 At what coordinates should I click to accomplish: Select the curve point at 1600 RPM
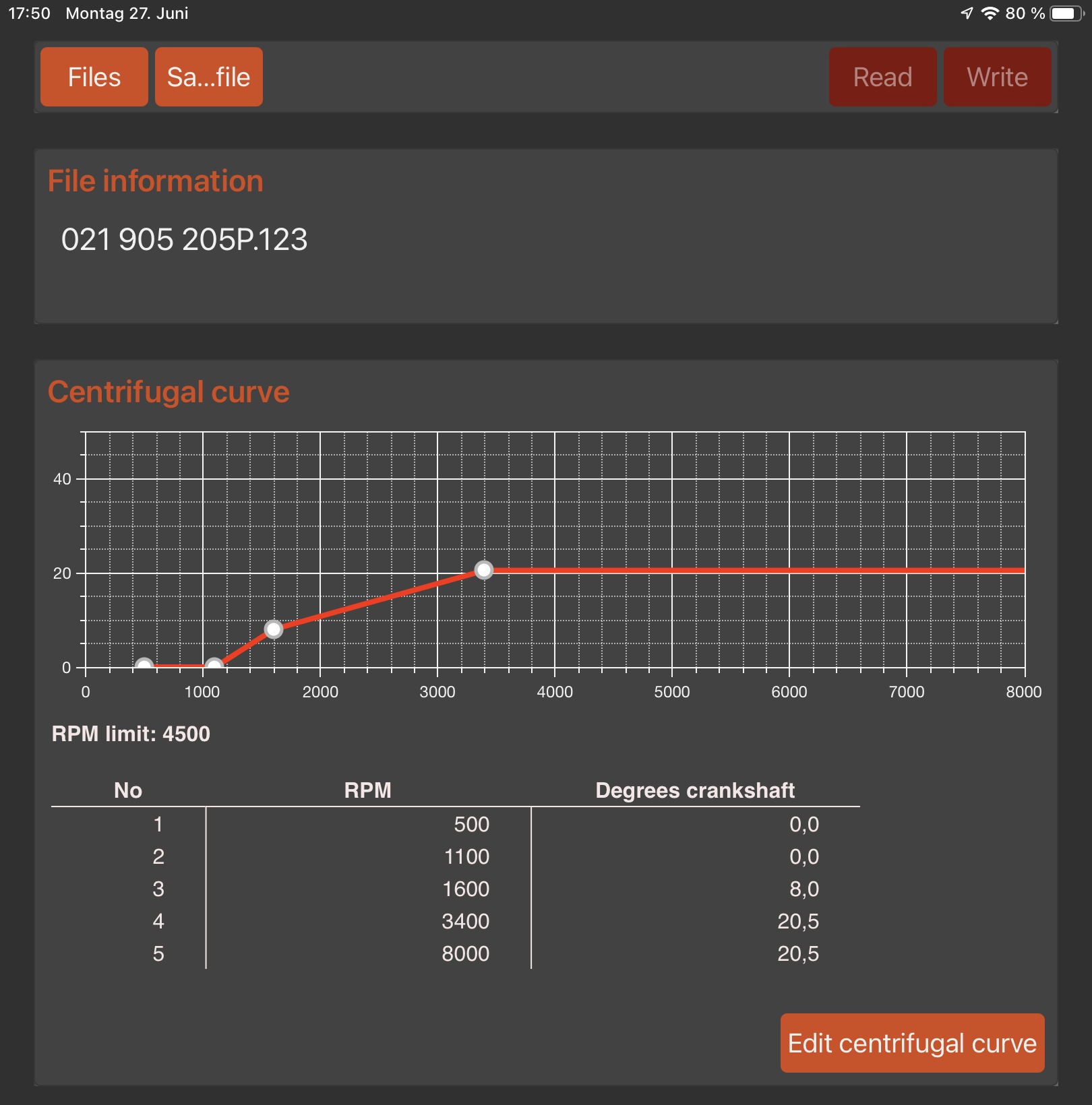273,629
